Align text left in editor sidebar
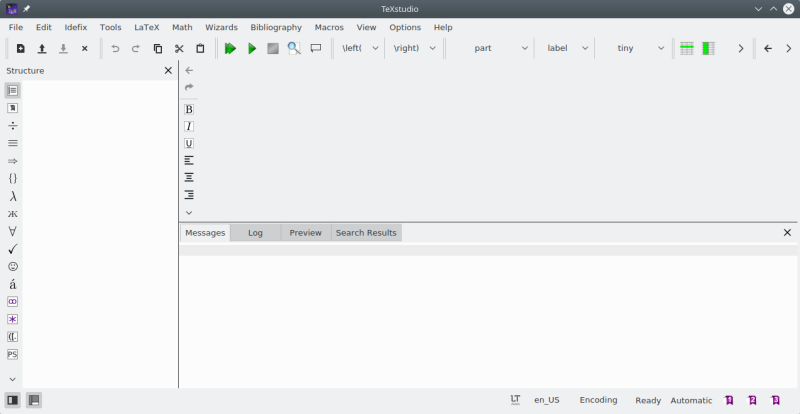 [189, 160]
